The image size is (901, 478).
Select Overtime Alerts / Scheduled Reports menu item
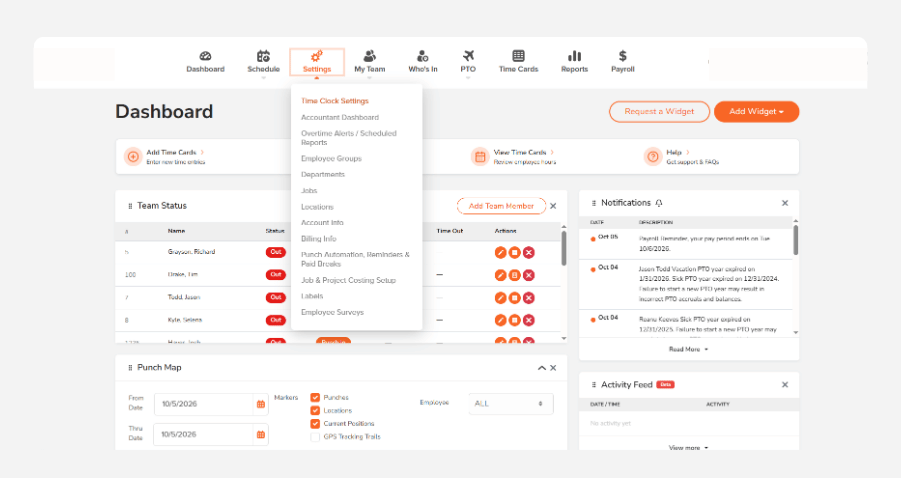[349, 138]
